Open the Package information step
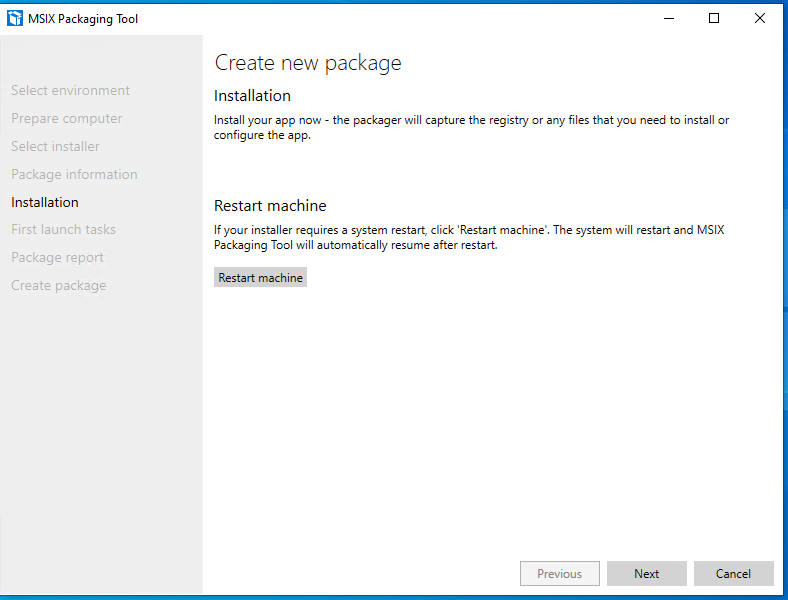This screenshot has height=600, width=788. [74, 174]
